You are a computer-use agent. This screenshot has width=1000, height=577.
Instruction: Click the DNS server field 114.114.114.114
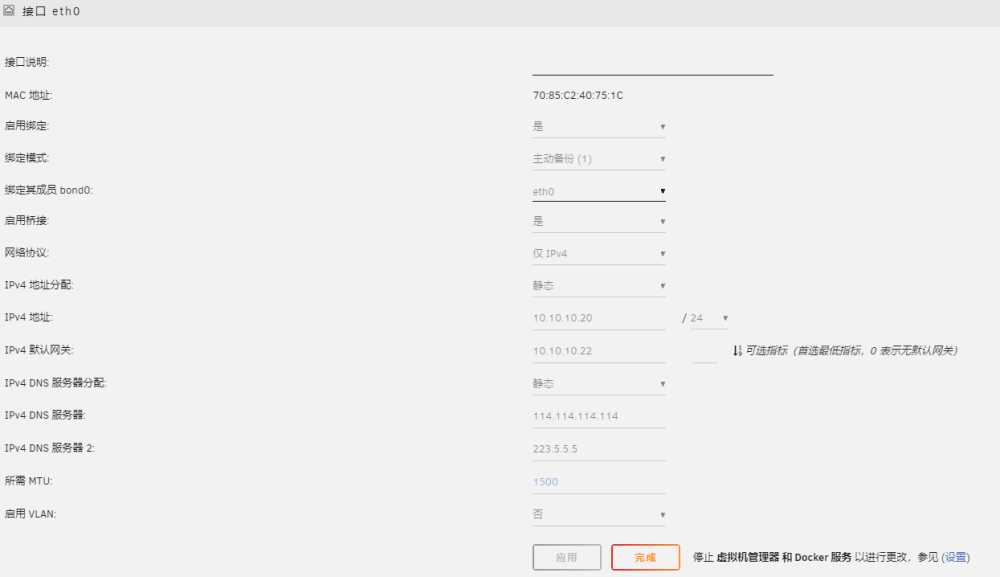pos(599,416)
